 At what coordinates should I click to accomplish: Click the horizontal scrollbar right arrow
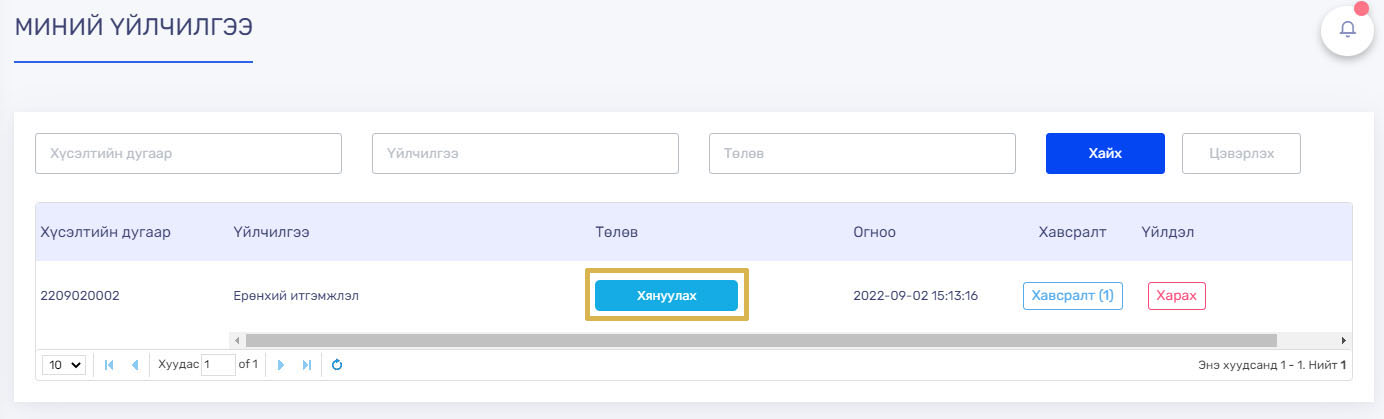tap(1344, 340)
